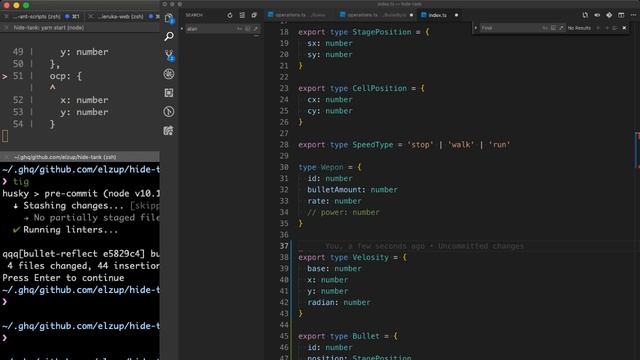The image size is (640, 360).
Task: Click 'Velosity' type name on line 38
Action: coord(370,257)
